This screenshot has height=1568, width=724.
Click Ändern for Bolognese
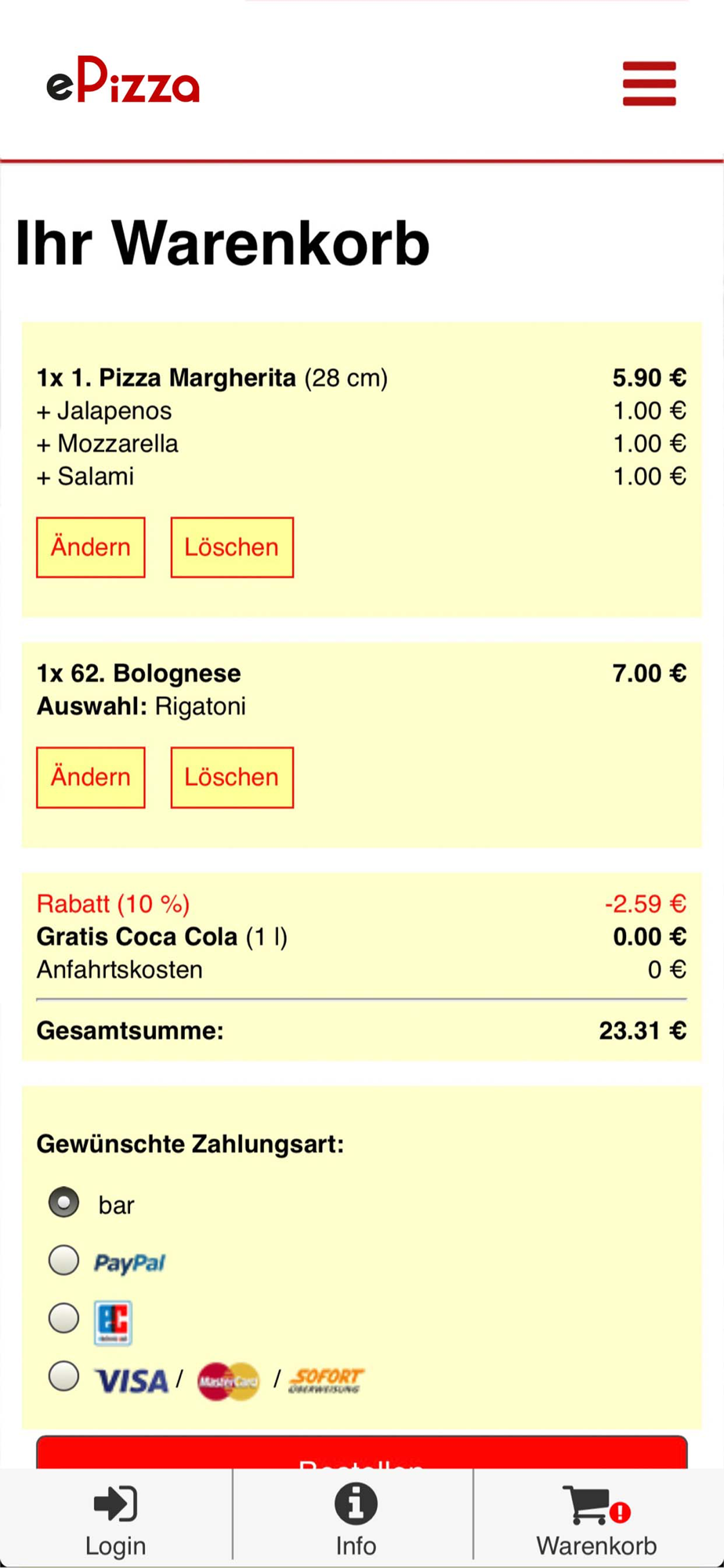click(x=91, y=777)
